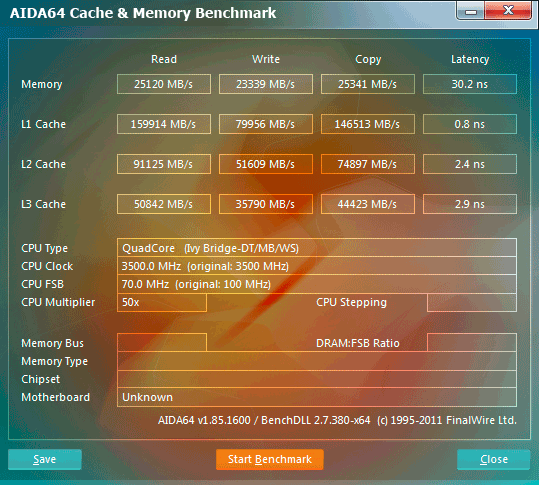Click the CPU Multiplier label
The image size is (539, 485).
[58, 302]
